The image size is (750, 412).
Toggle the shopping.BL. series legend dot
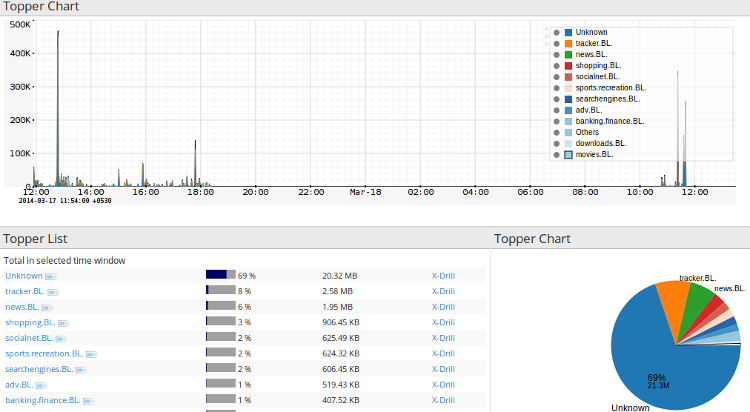coord(556,66)
